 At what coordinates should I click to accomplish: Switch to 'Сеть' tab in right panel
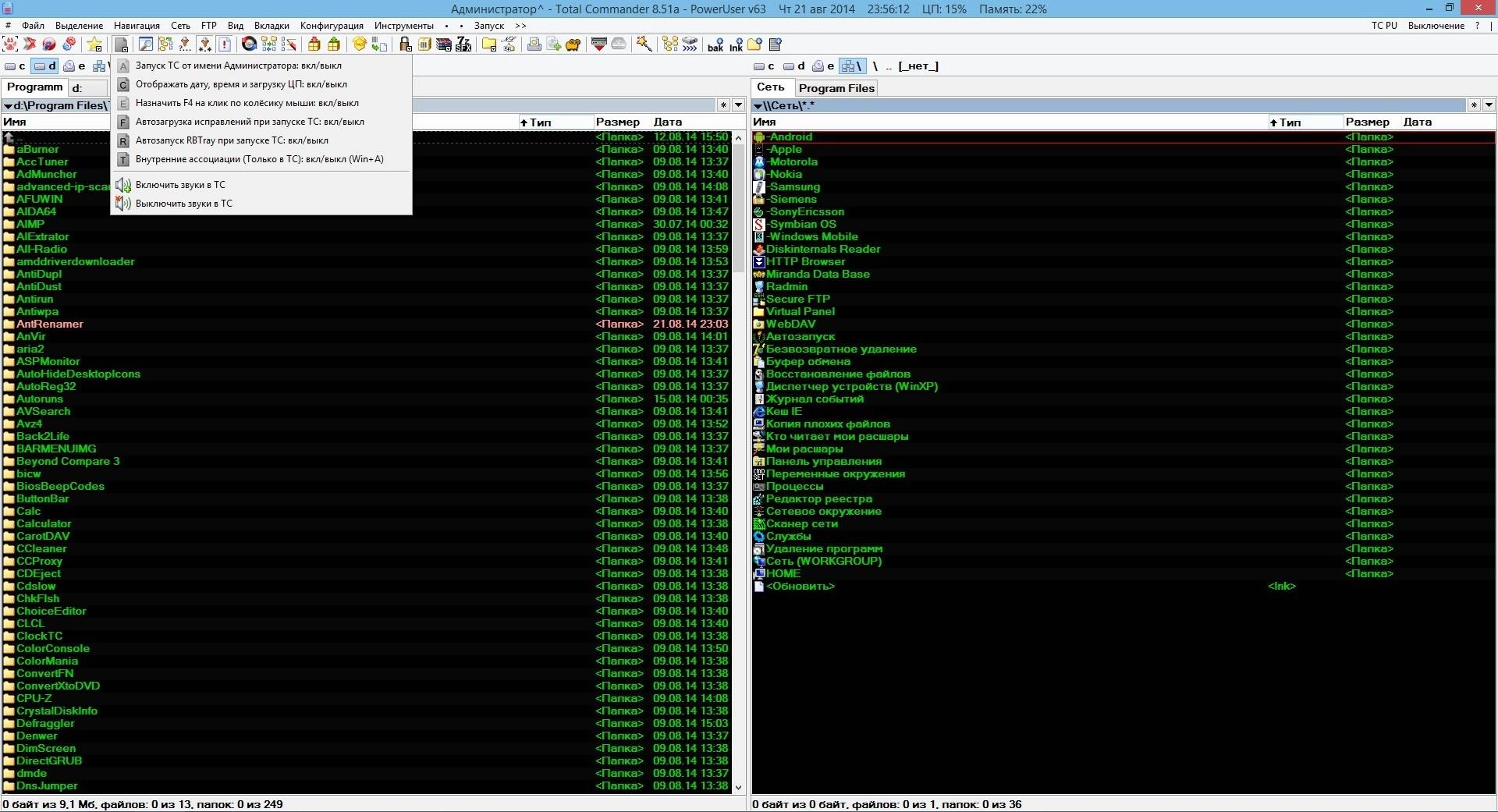(x=772, y=87)
